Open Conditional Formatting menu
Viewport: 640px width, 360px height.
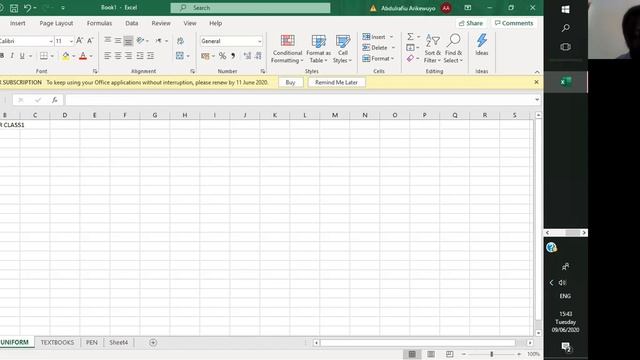coord(287,49)
